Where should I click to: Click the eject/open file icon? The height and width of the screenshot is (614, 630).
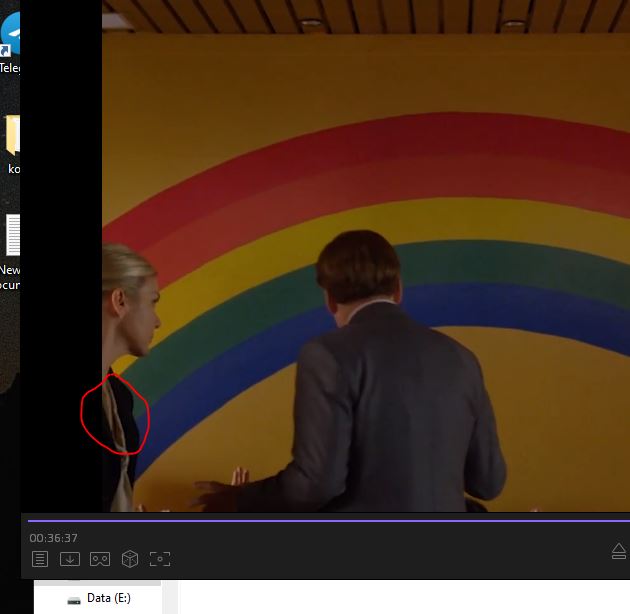pyautogui.click(x=618, y=552)
